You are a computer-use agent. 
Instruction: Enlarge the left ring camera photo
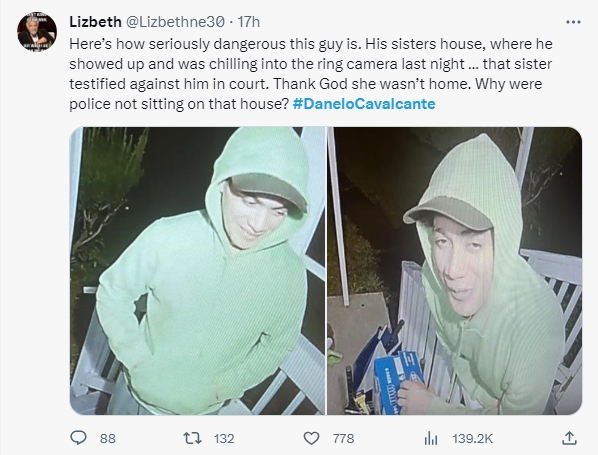point(198,271)
